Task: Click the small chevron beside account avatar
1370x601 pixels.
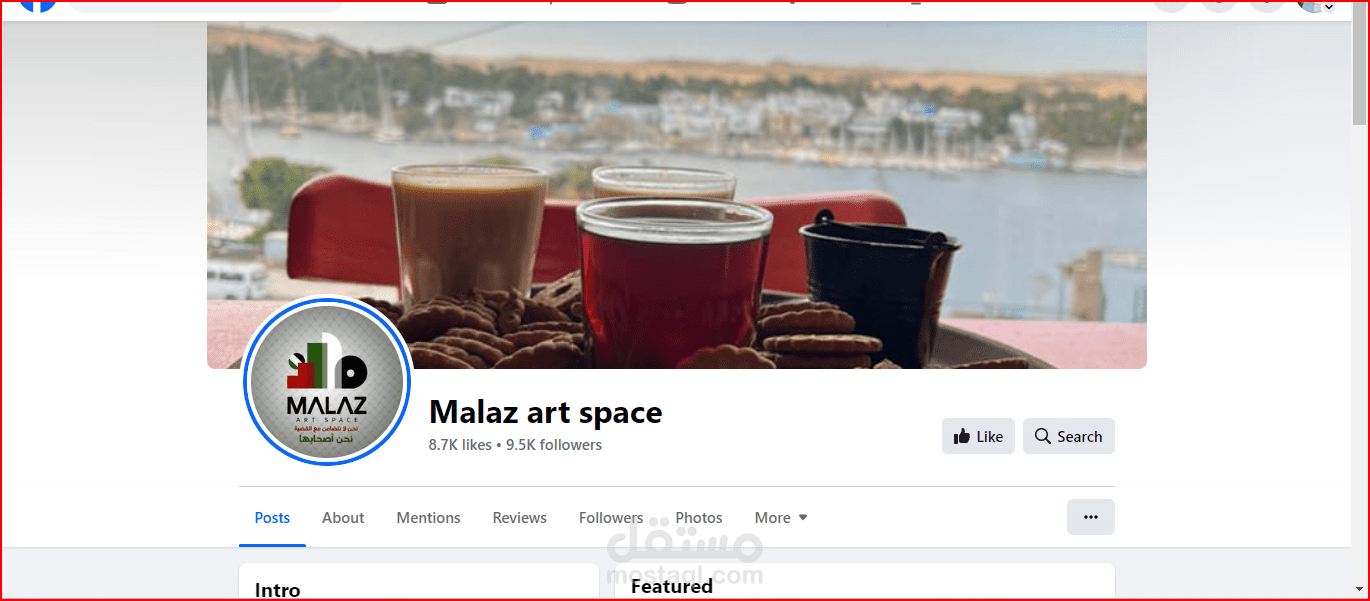Action: pos(1329,7)
